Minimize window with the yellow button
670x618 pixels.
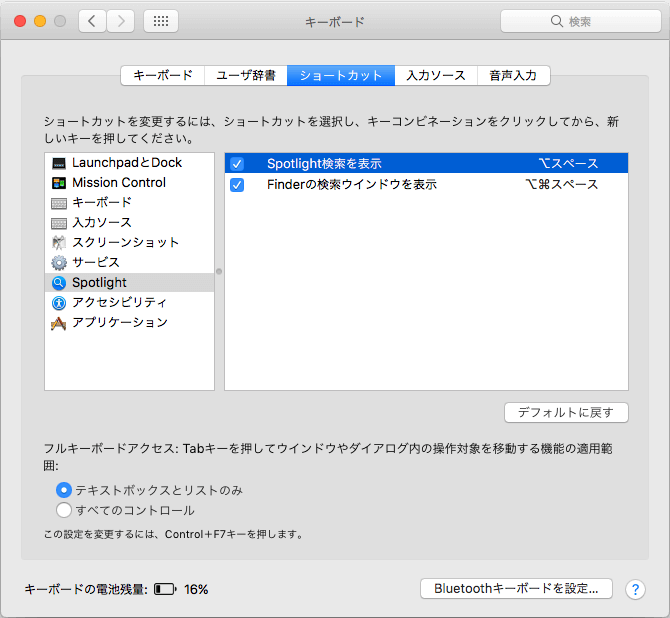[40, 21]
